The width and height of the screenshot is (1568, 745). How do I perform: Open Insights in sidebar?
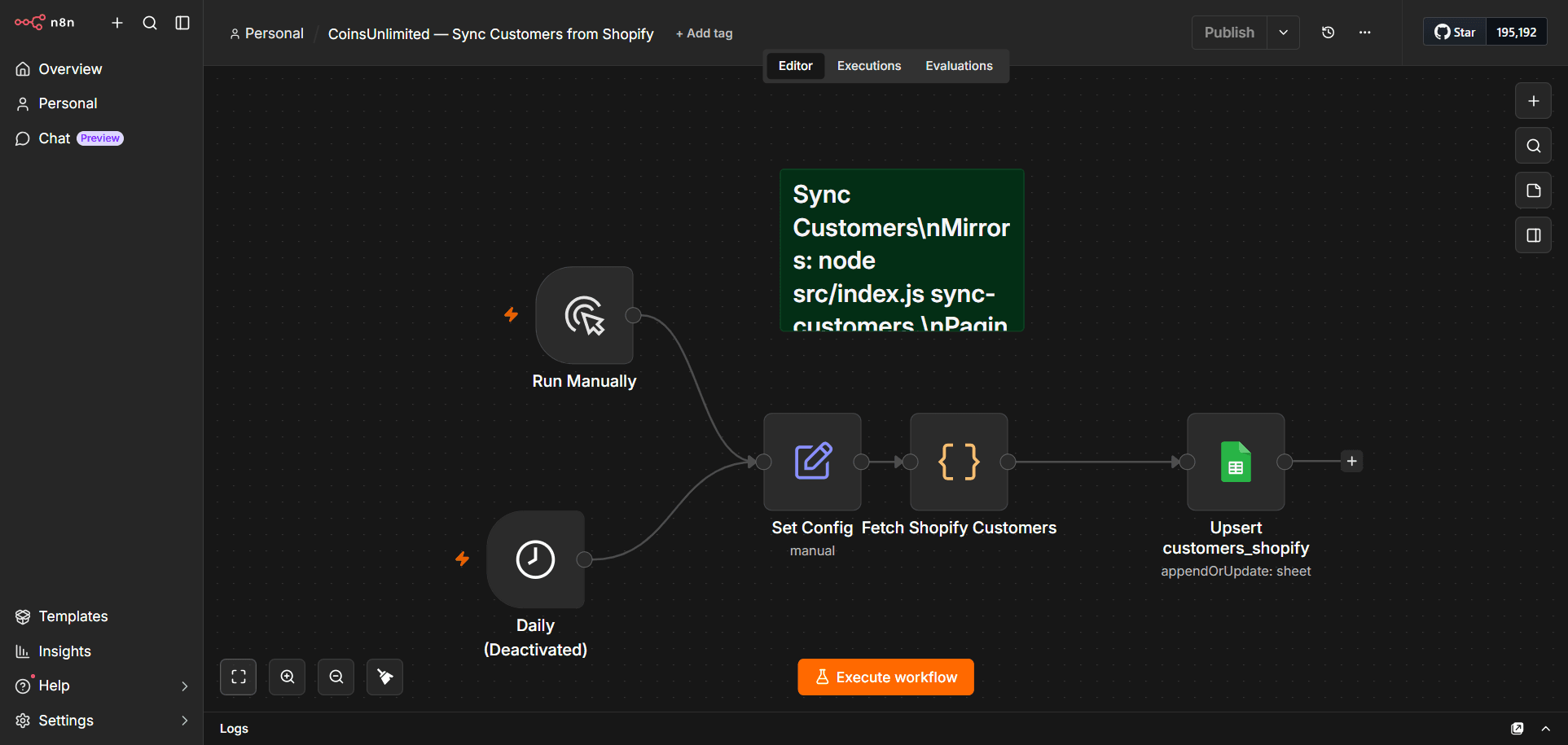tap(101, 651)
